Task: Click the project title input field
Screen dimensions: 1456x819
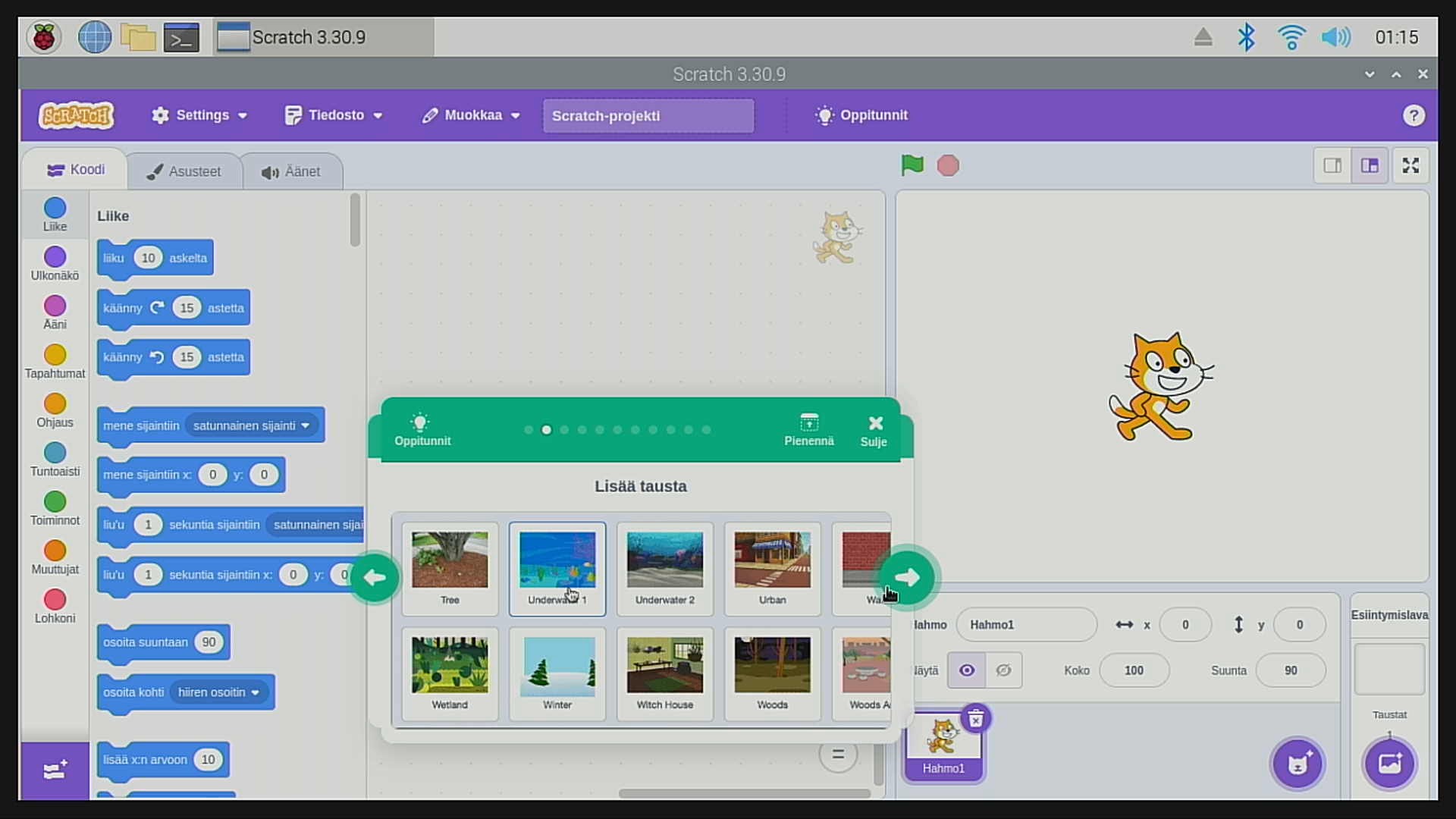Action: pos(648,115)
